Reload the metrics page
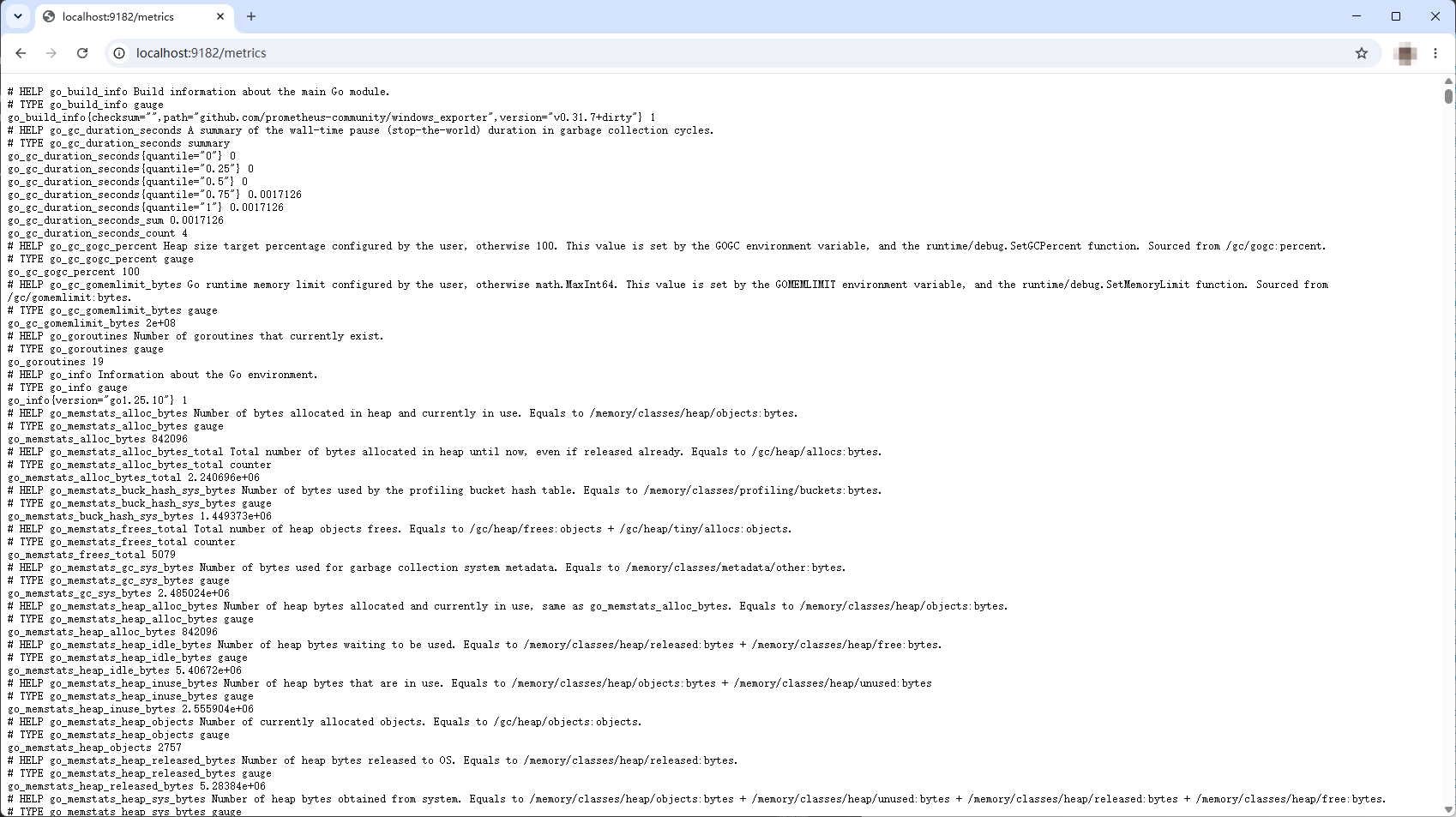Image resolution: width=1456 pixels, height=817 pixels. tap(82, 53)
